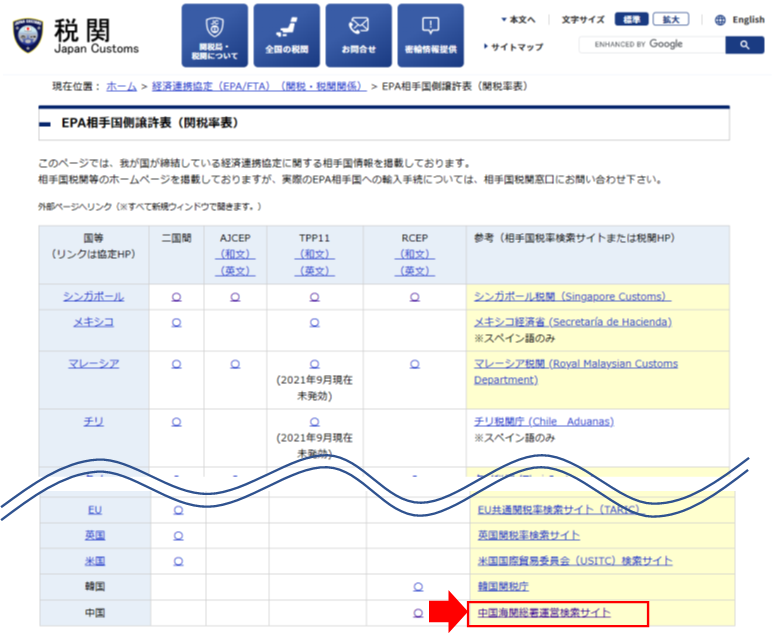Viewport: 772px width, 633px height.
Task: Click Malaysia RCEP circle mark
Action: coord(415,364)
